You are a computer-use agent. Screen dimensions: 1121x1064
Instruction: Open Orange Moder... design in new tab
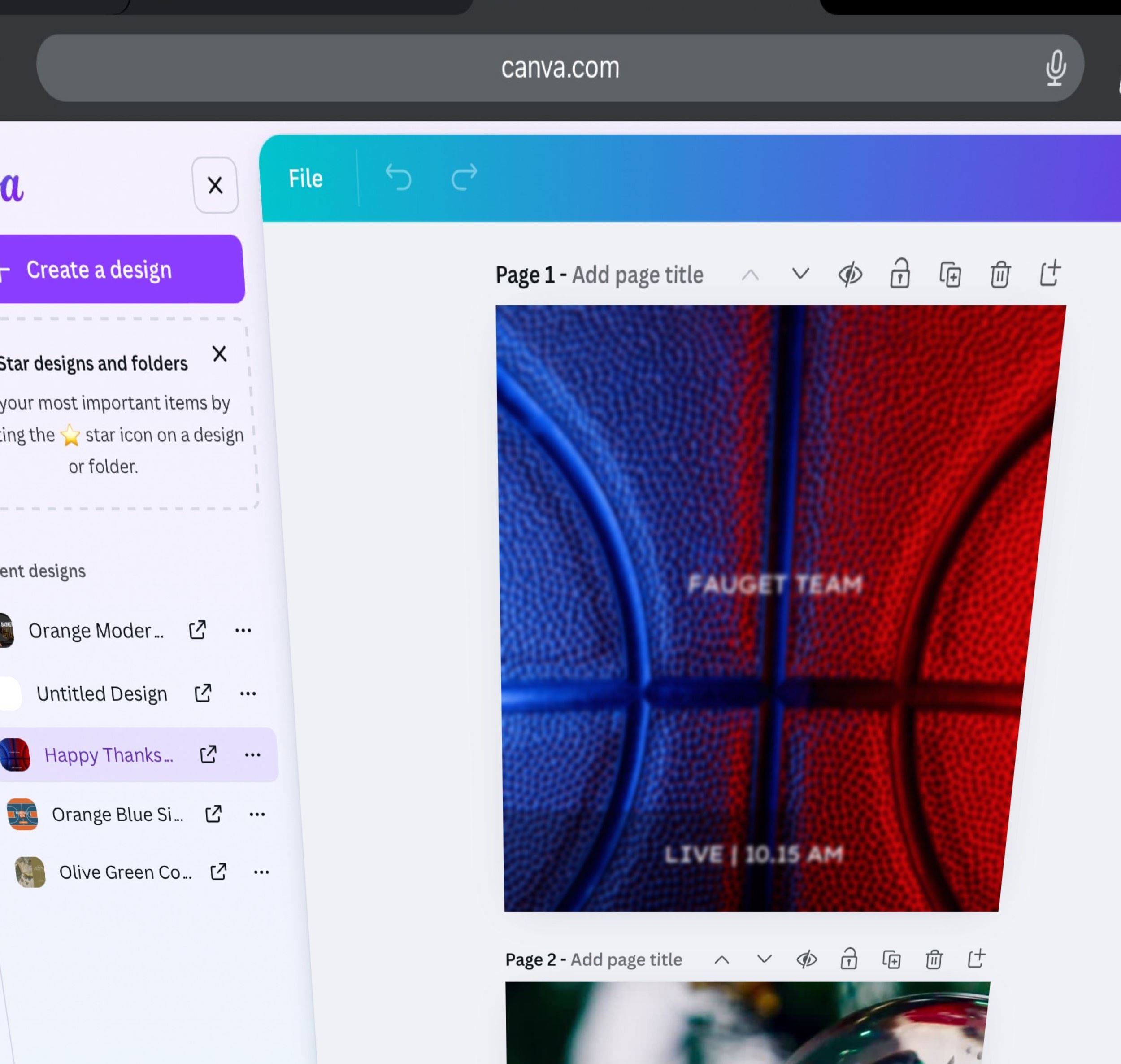click(197, 630)
